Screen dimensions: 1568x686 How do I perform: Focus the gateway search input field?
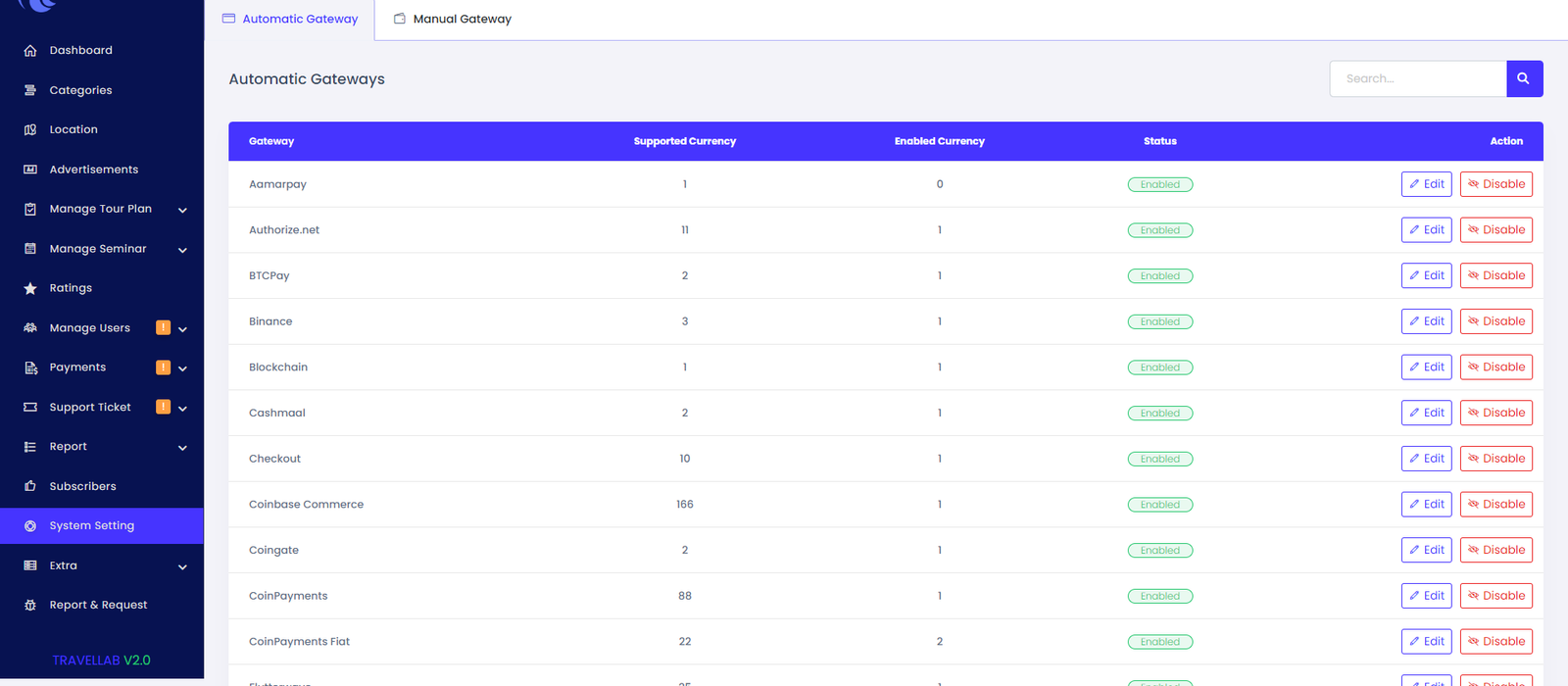(1417, 78)
